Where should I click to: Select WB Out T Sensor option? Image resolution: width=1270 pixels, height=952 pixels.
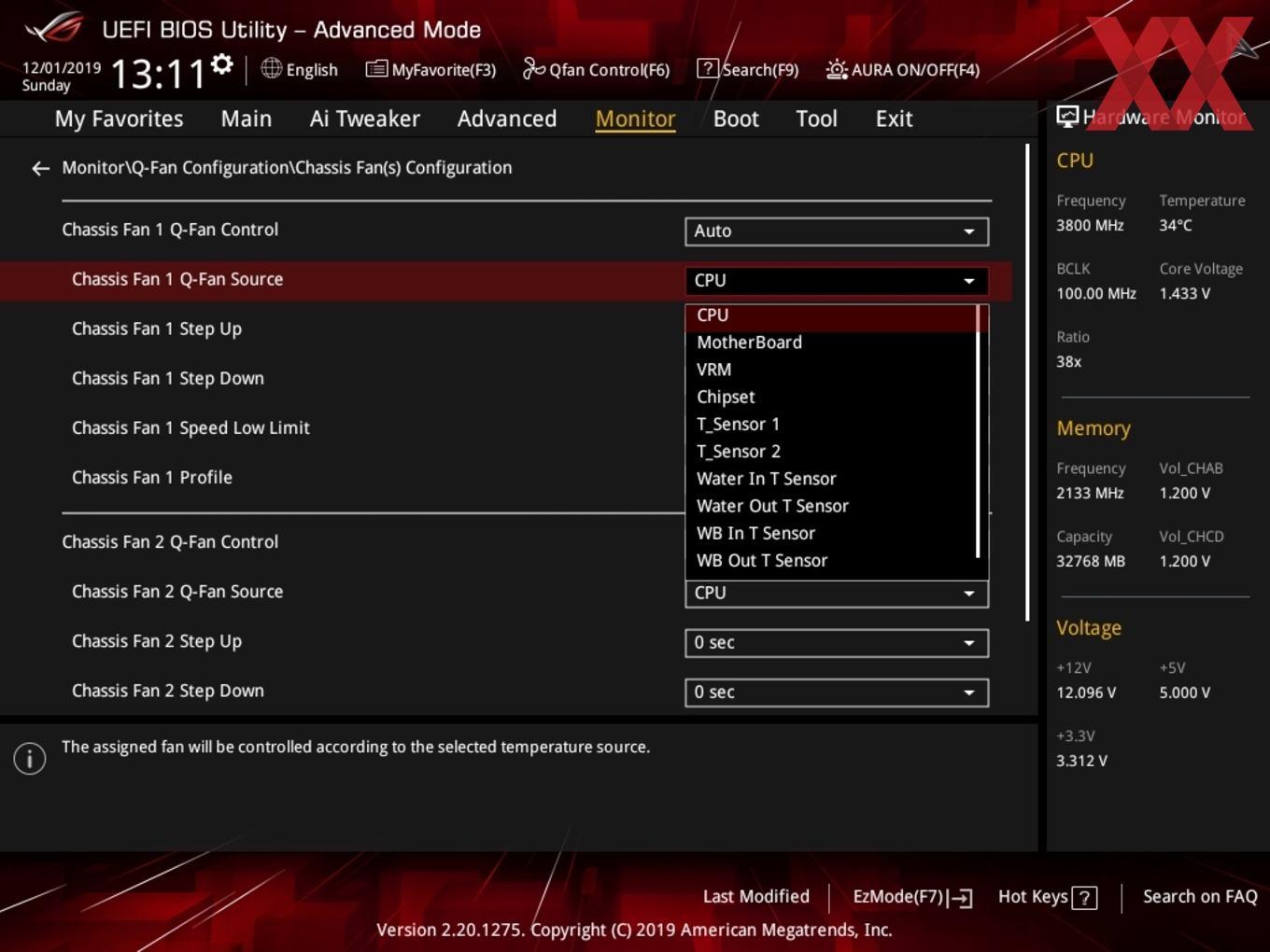(x=831, y=561)
